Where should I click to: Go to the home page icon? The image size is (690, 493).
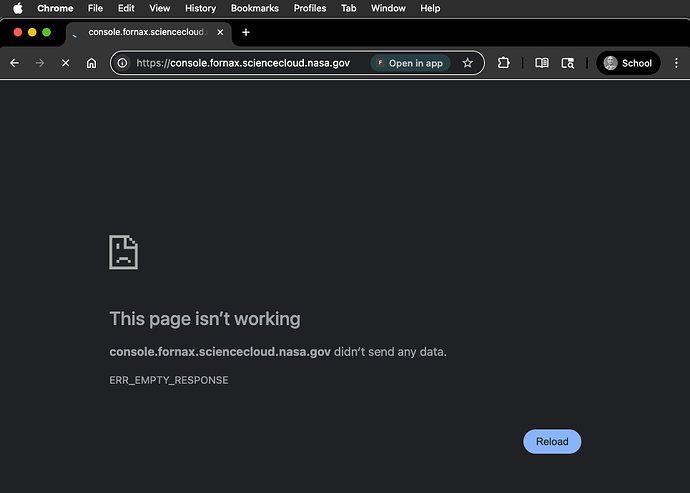click(92, 63)
